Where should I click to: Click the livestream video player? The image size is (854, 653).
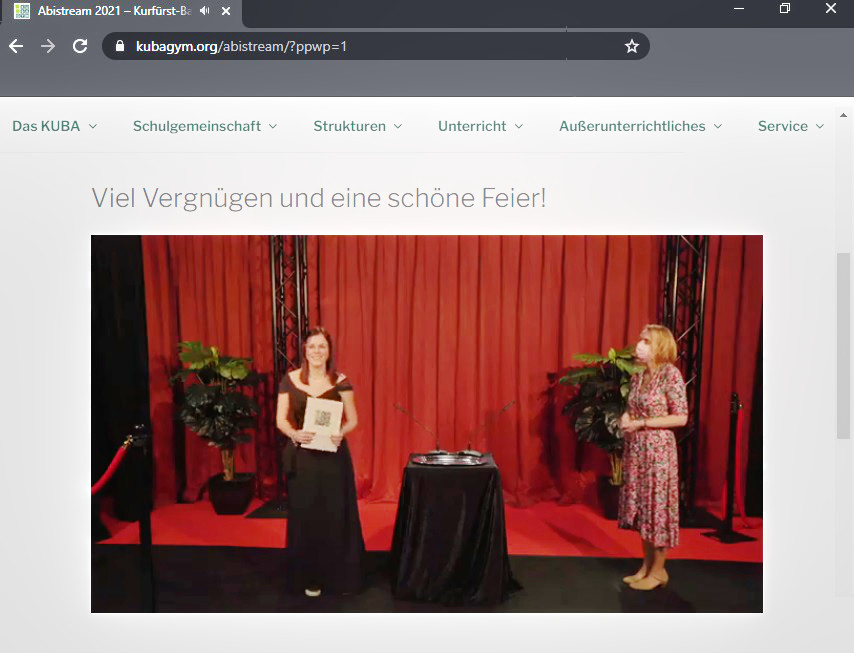pyautogui.click(x=427, y=424)
